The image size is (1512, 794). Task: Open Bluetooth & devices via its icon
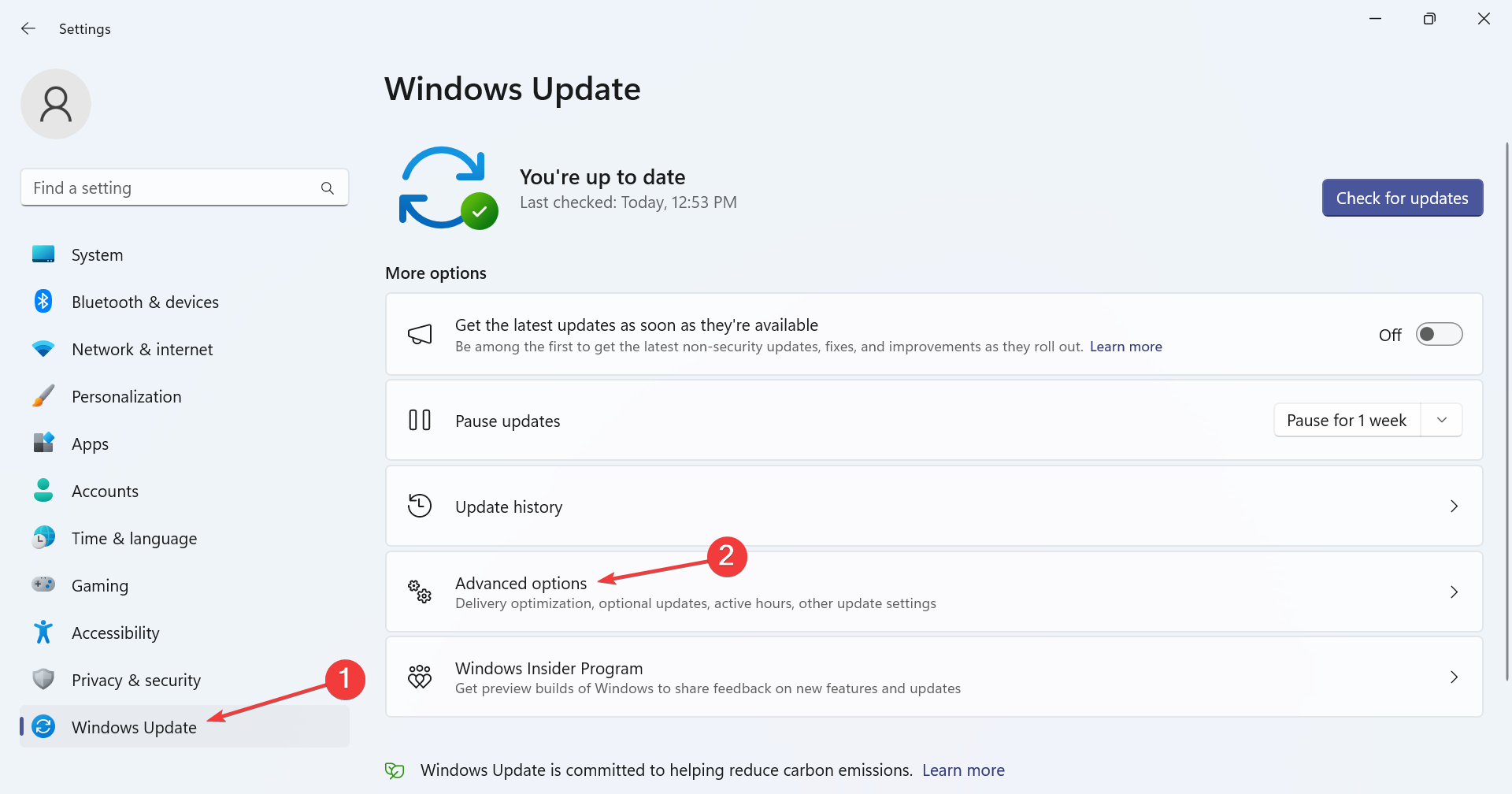point(43,302)
